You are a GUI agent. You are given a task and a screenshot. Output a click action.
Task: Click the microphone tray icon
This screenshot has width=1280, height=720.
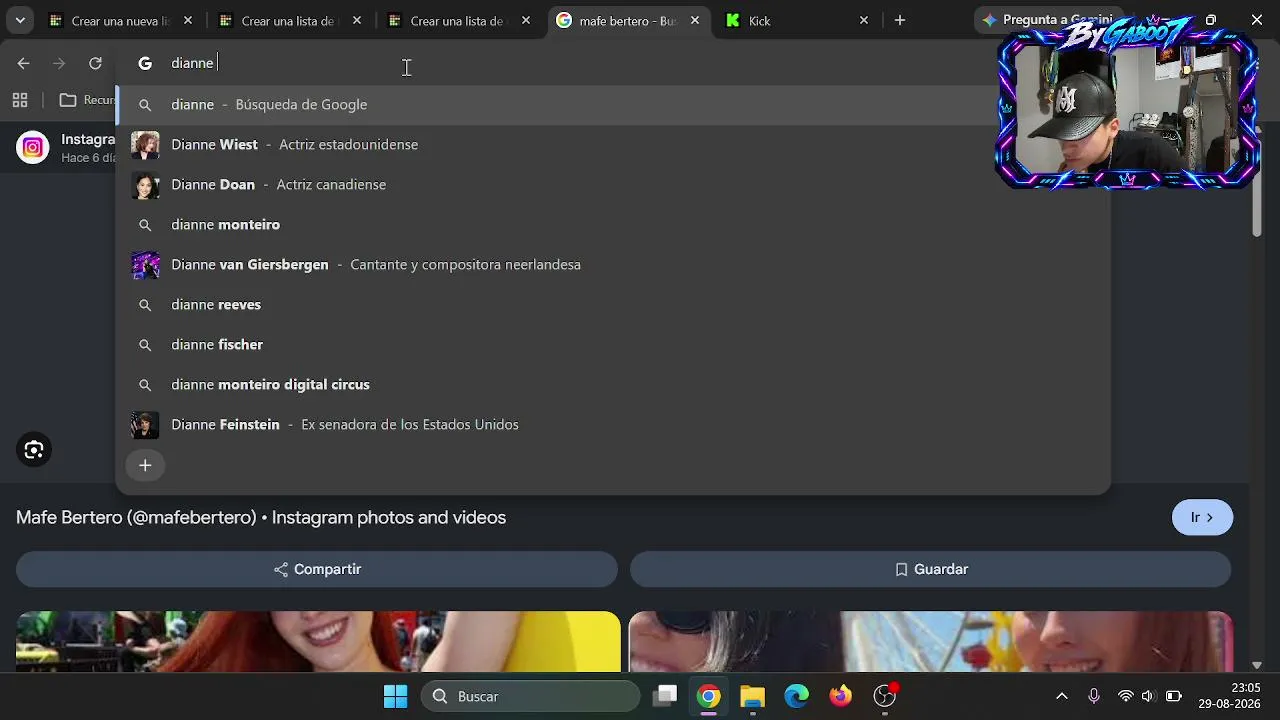(1094, 696)
